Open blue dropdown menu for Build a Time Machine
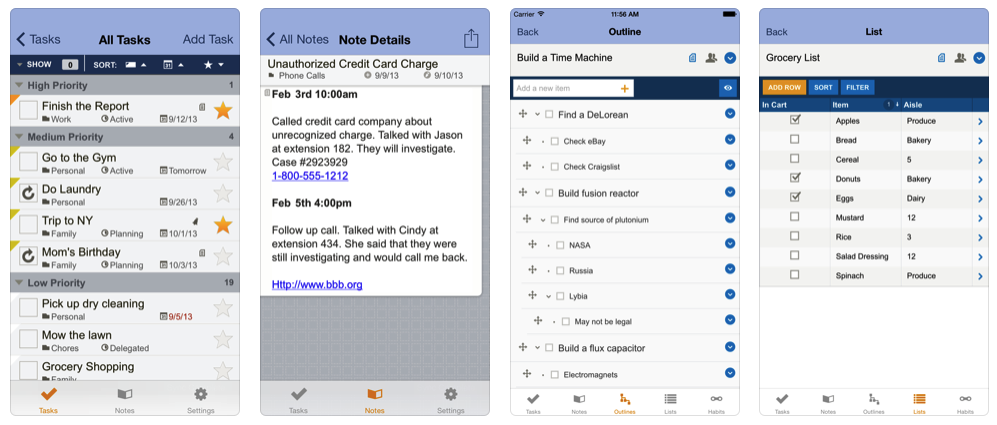Screen dimensions: 997x425 point(730,58)
